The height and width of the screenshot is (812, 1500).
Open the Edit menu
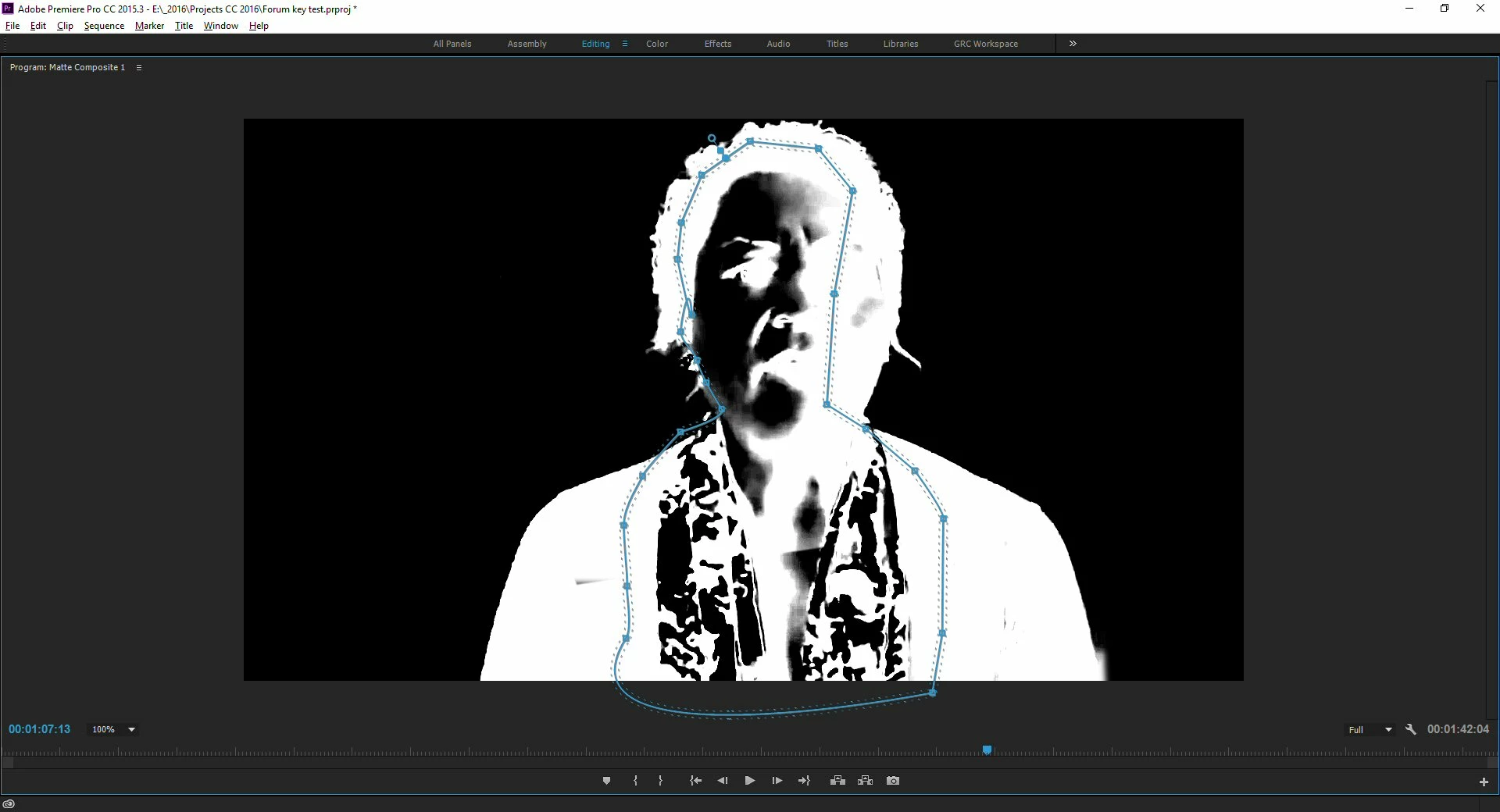38,26
